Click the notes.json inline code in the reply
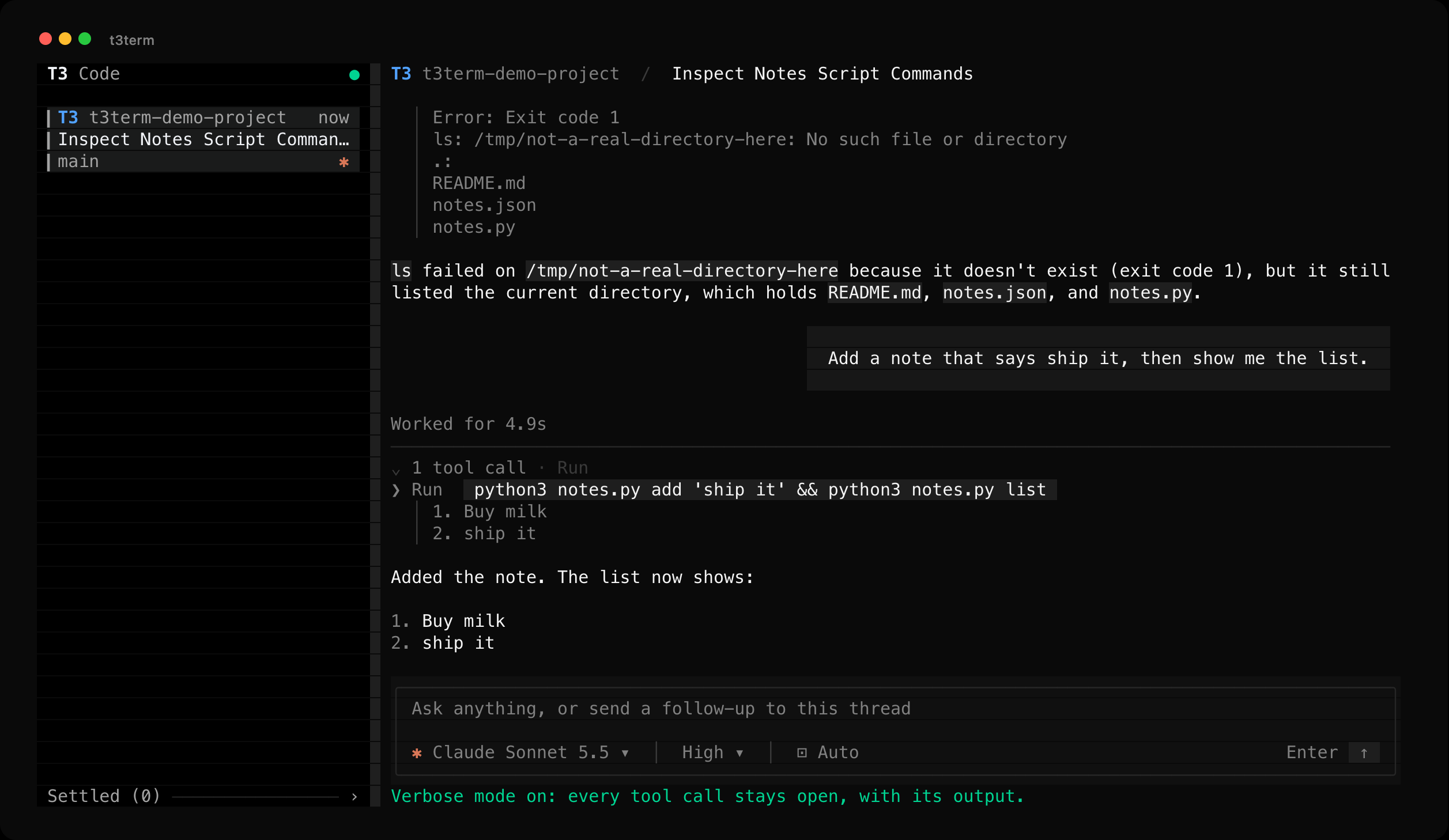This screenshot has width=1449, height=840. pos(994,293)
